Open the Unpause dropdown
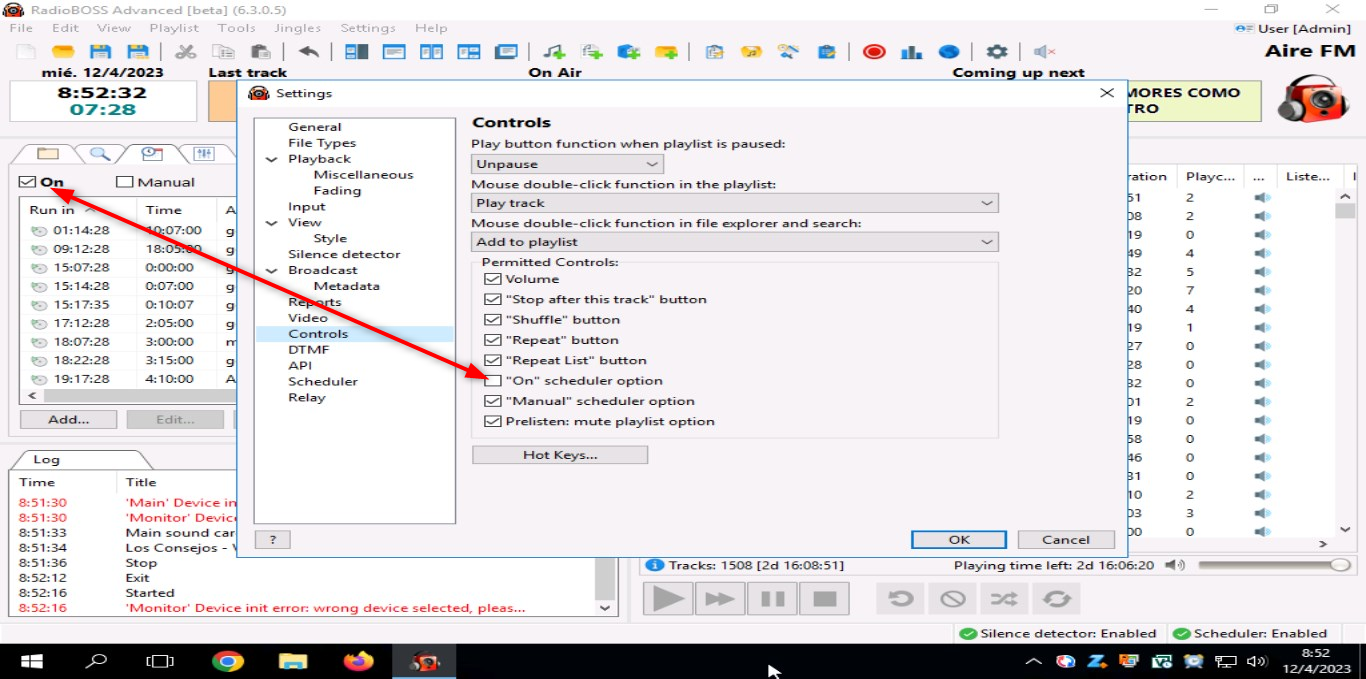 tap(567, 164)
